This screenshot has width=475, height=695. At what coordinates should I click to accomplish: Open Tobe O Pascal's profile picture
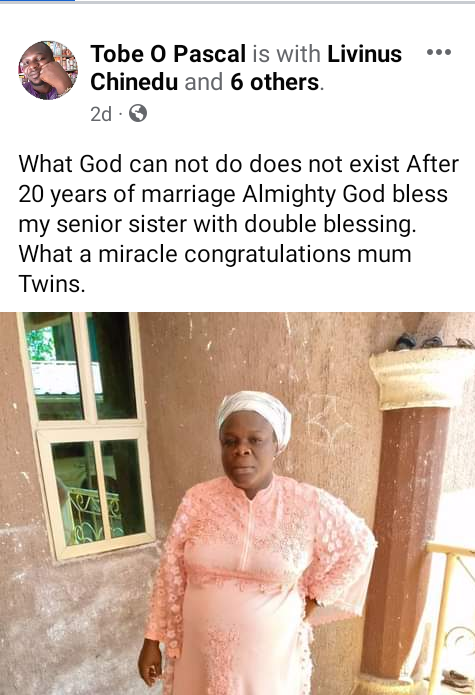point(48,70)
